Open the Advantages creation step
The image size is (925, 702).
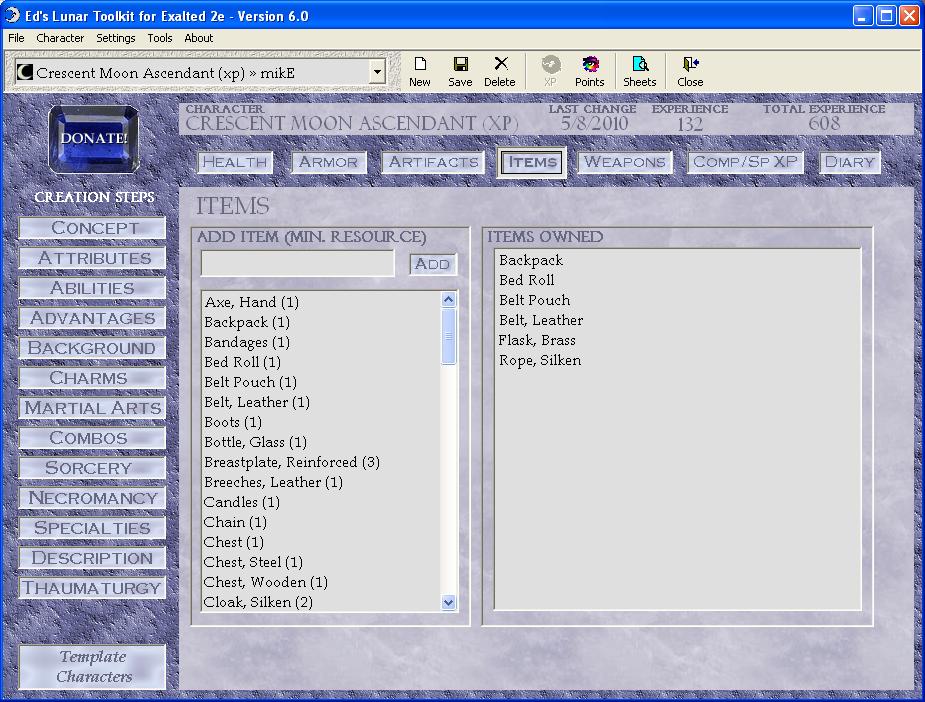[93, 318]
